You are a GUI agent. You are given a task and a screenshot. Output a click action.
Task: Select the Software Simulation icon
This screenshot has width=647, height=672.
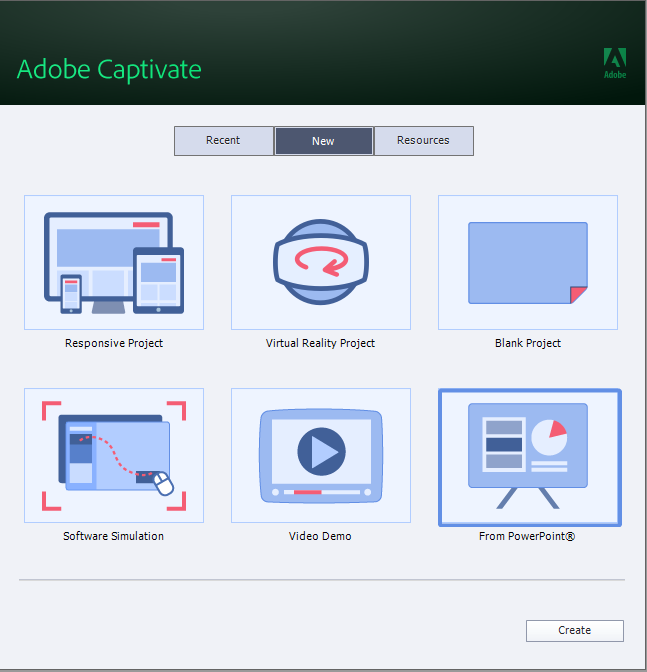click(114, 455)
